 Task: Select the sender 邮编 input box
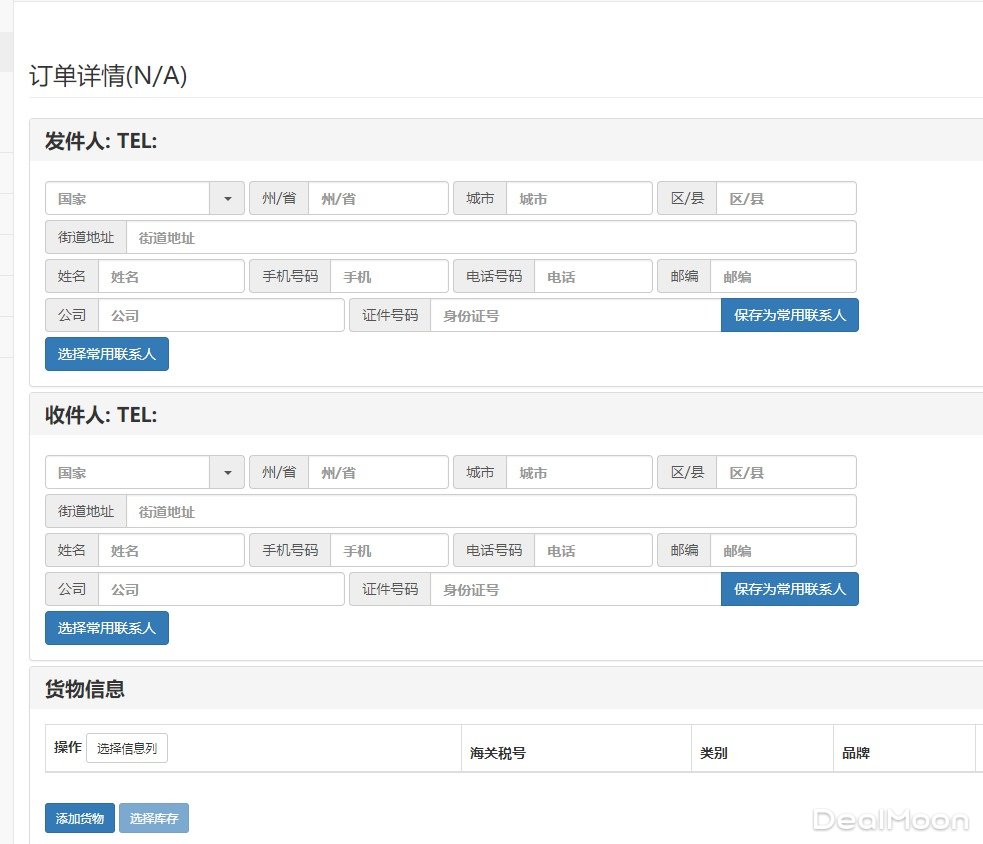click(782, 276)
